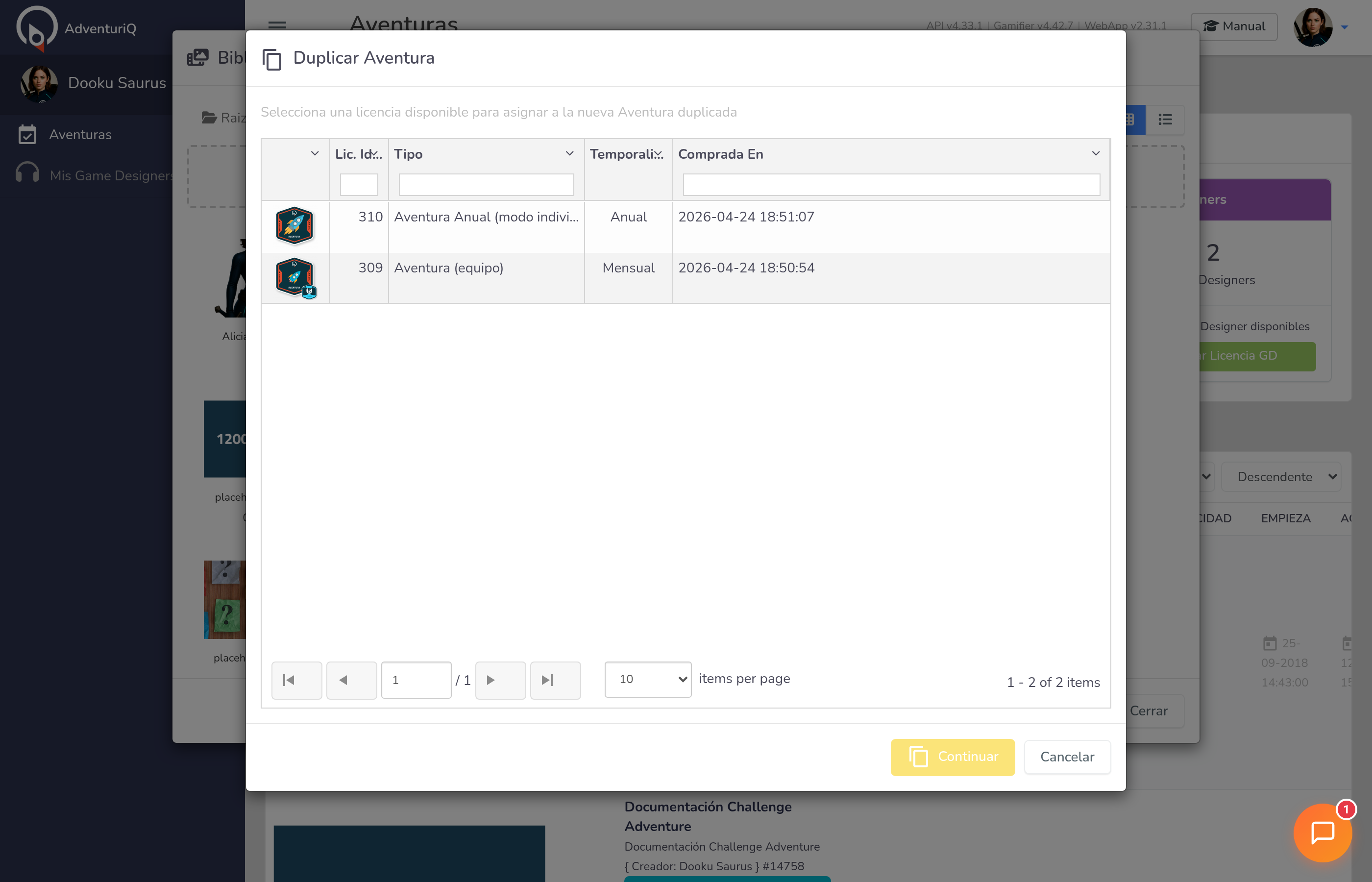This screenshot has width=1372, height=882.
Task: Select license 310 rocket badge icon
Action: coord(294,226)
